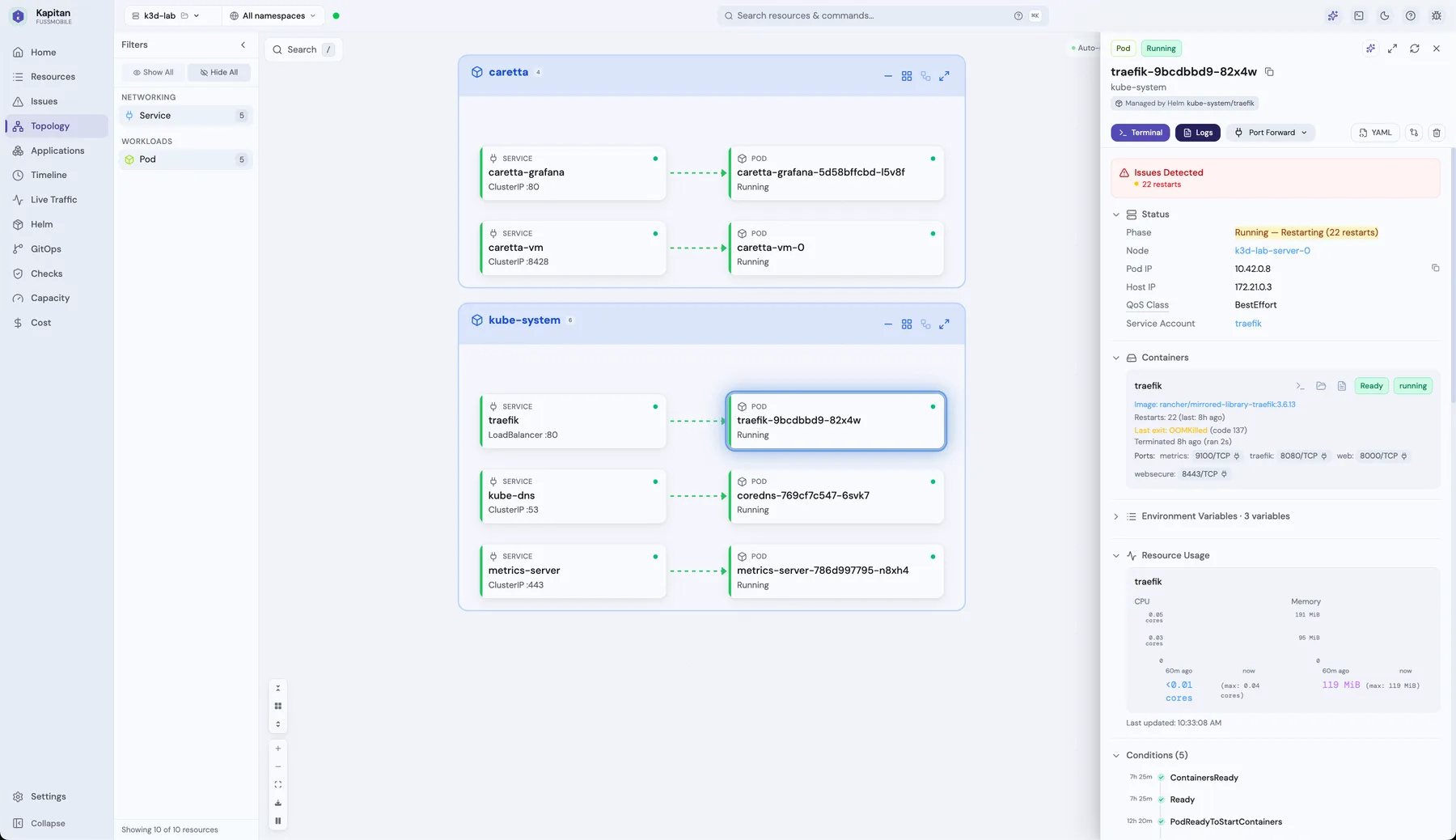Open the AI assistant sparkle icon in top bar
This screenshot has width=1456, height=840.
coord(1333,15)
